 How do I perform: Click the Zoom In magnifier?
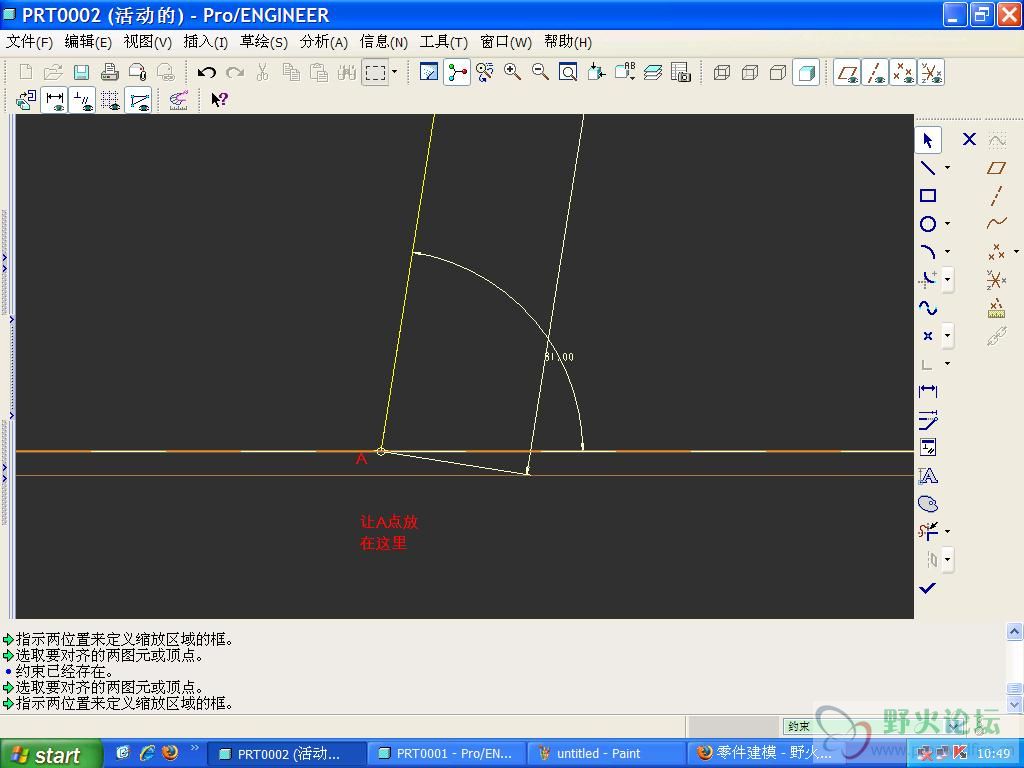click(x=513, y=72)
